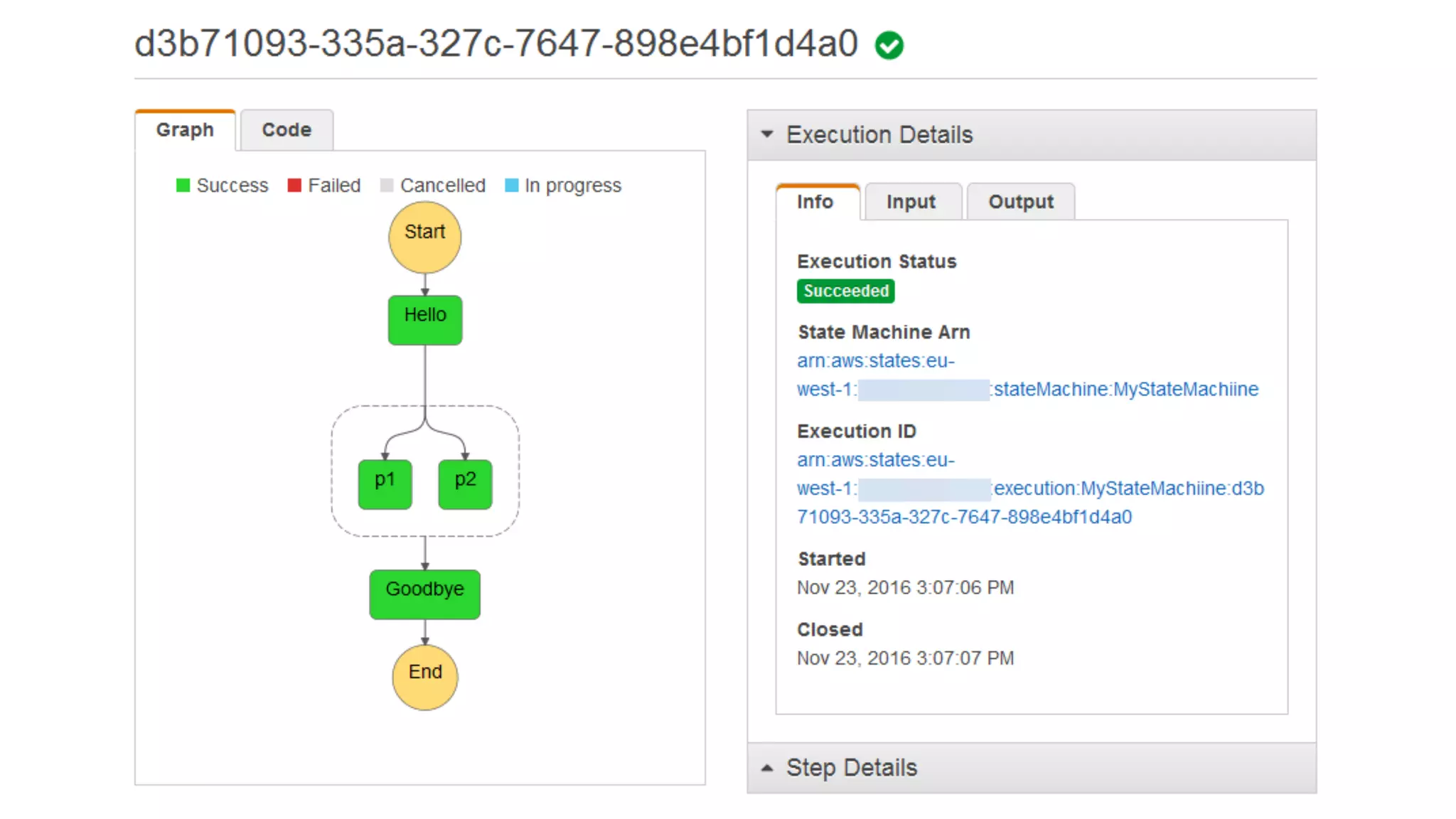Click the Step Details header title
1456x819 pixels.
(x=851, y=768)
